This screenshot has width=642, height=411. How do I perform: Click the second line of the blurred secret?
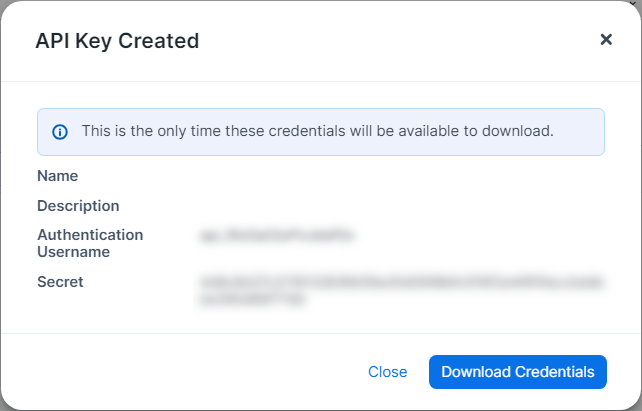pos(252,299)
